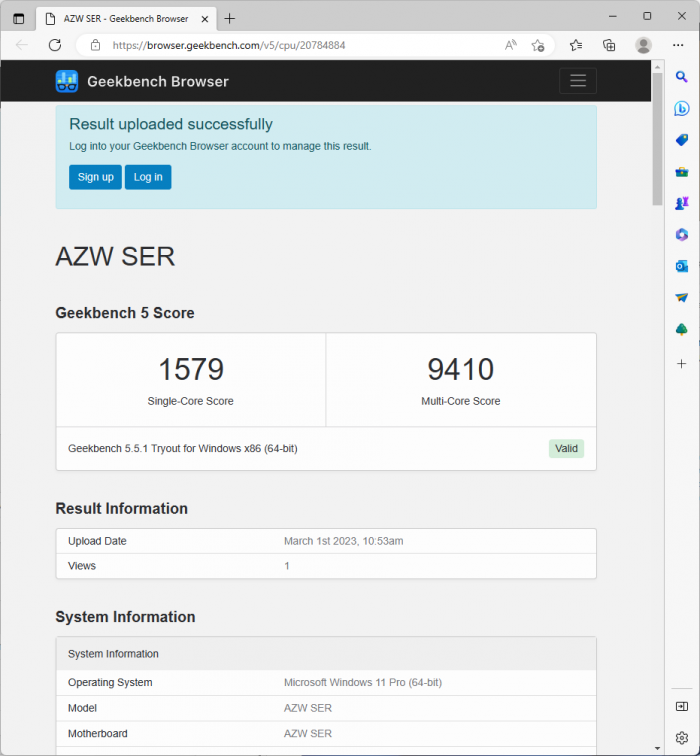
Task: Click the Geekbench glasses logo icon
Action: (x=67, y=81)
